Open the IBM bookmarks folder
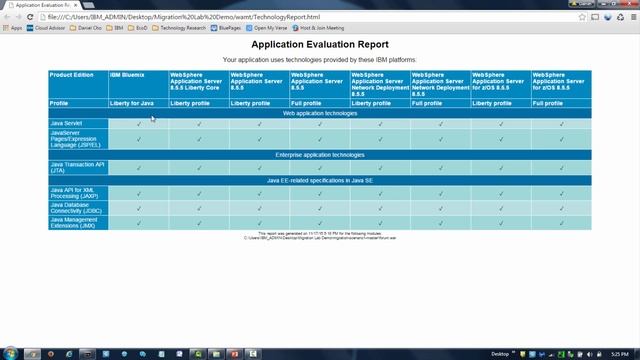Viewport: 640px width, 360px height. pyautogui.click(x=115, y=28)
